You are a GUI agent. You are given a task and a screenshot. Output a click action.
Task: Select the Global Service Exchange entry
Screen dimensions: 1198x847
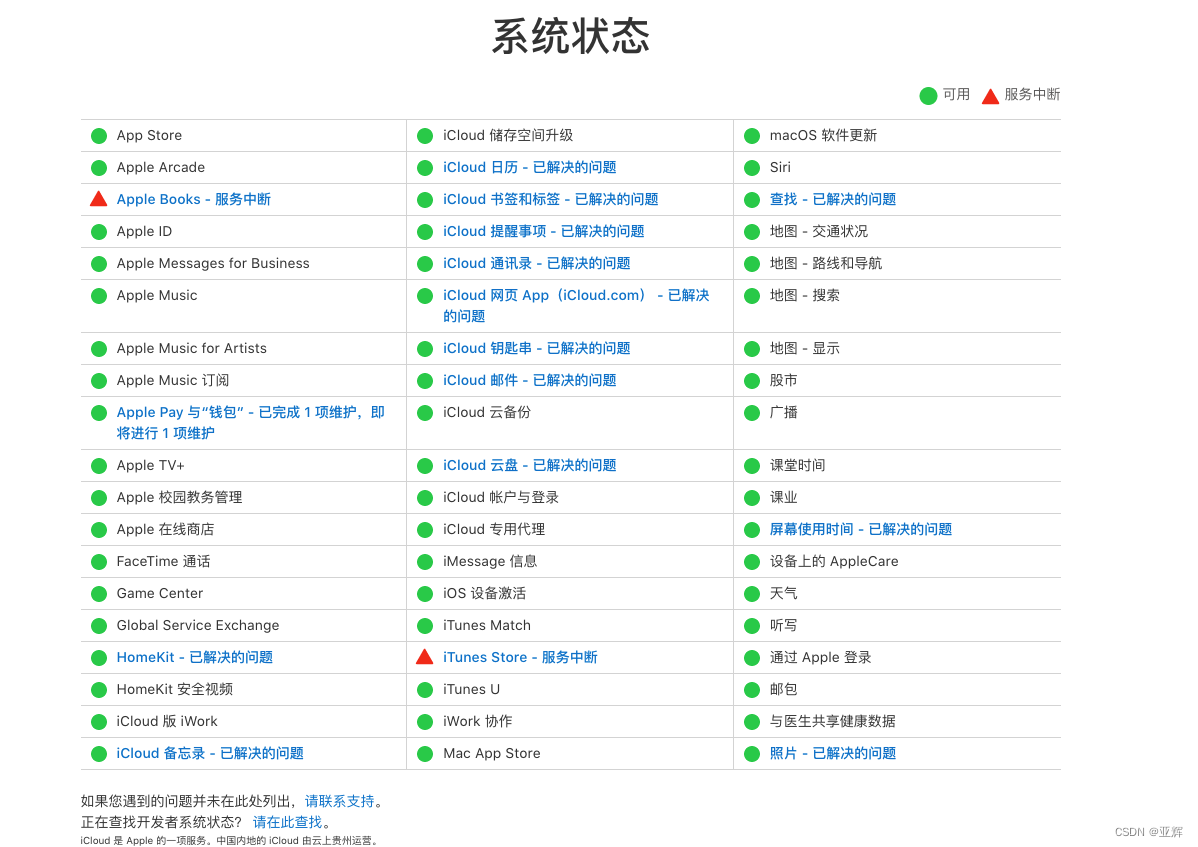click(198, 626)
